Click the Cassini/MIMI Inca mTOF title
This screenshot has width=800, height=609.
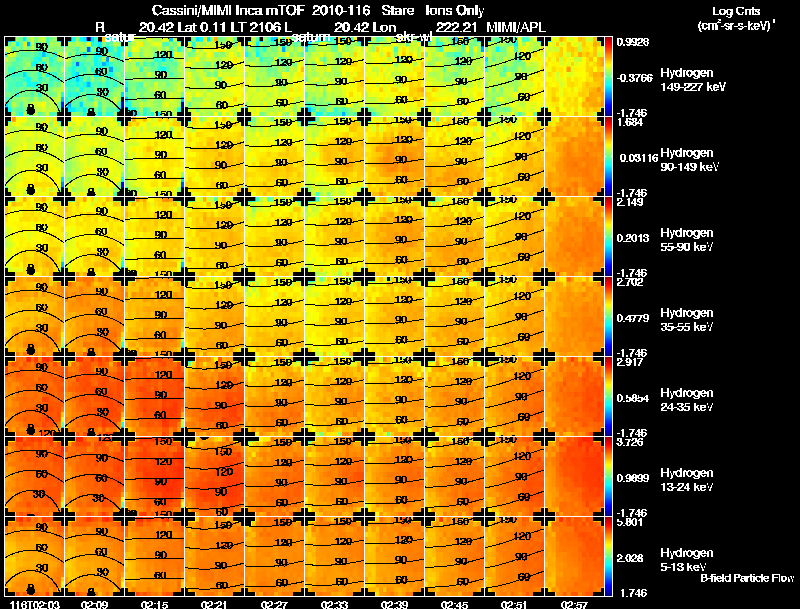tap(228, 10)
